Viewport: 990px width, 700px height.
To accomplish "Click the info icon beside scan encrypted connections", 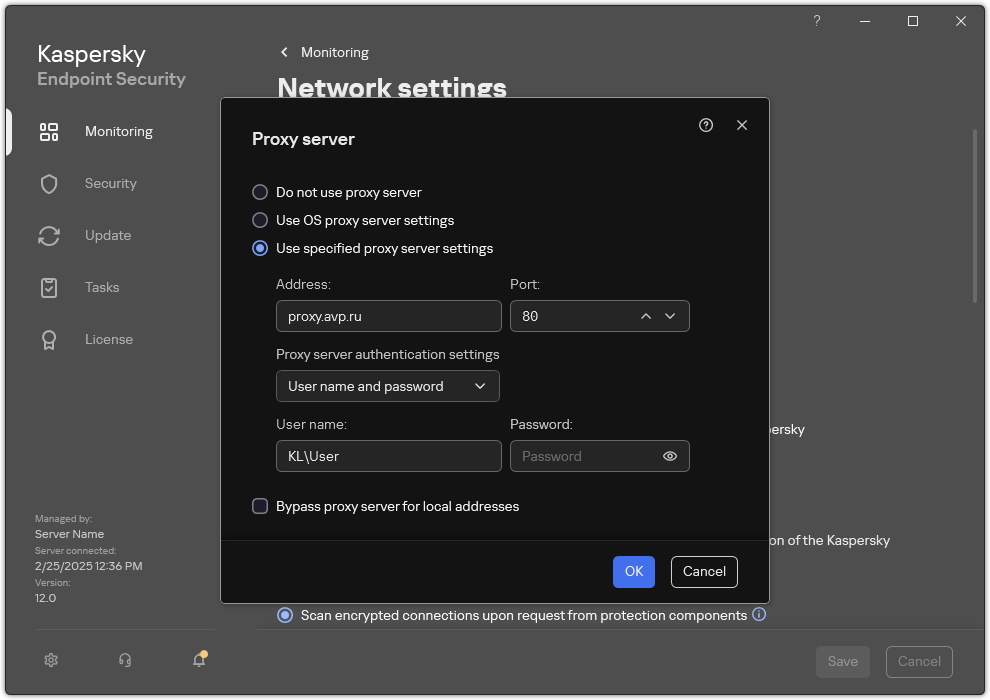I will [759, 615].
